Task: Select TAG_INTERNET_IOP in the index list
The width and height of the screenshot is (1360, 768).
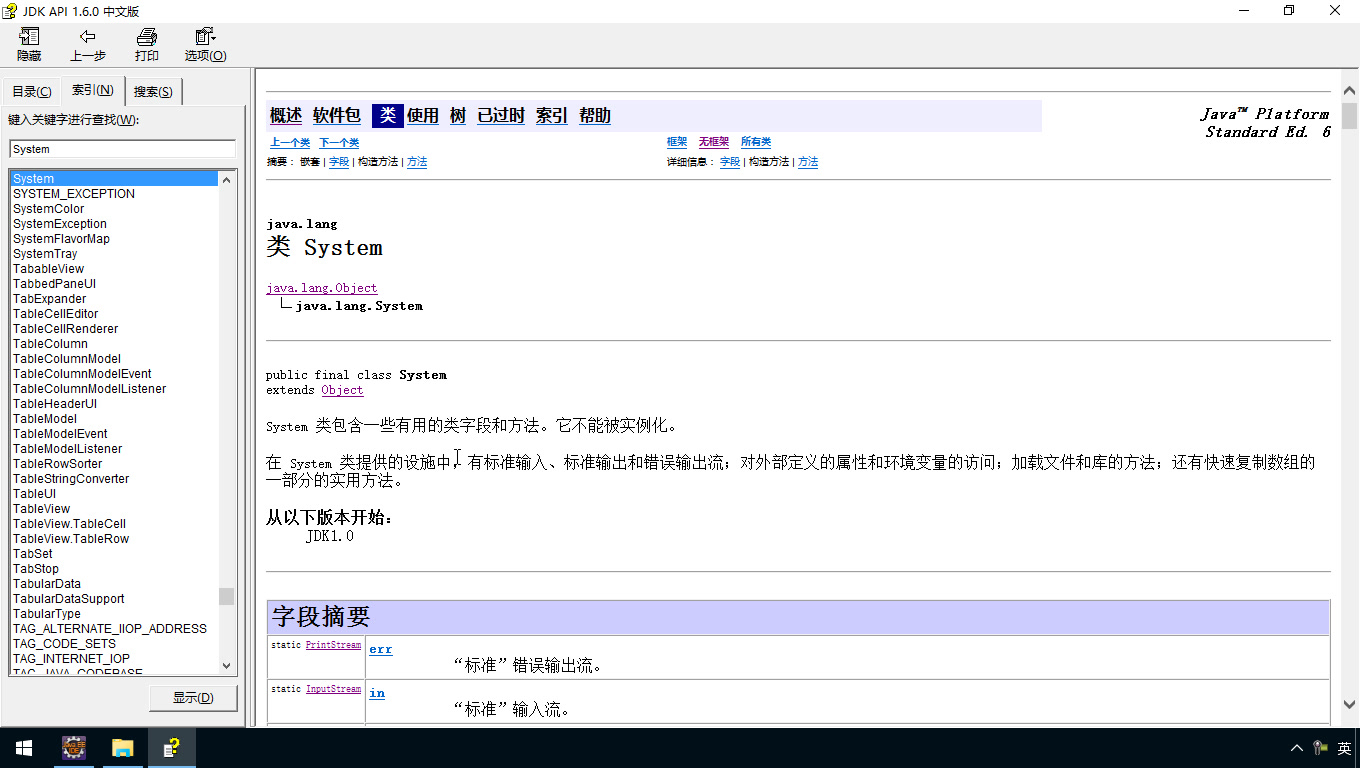Action: pos(72,659)
